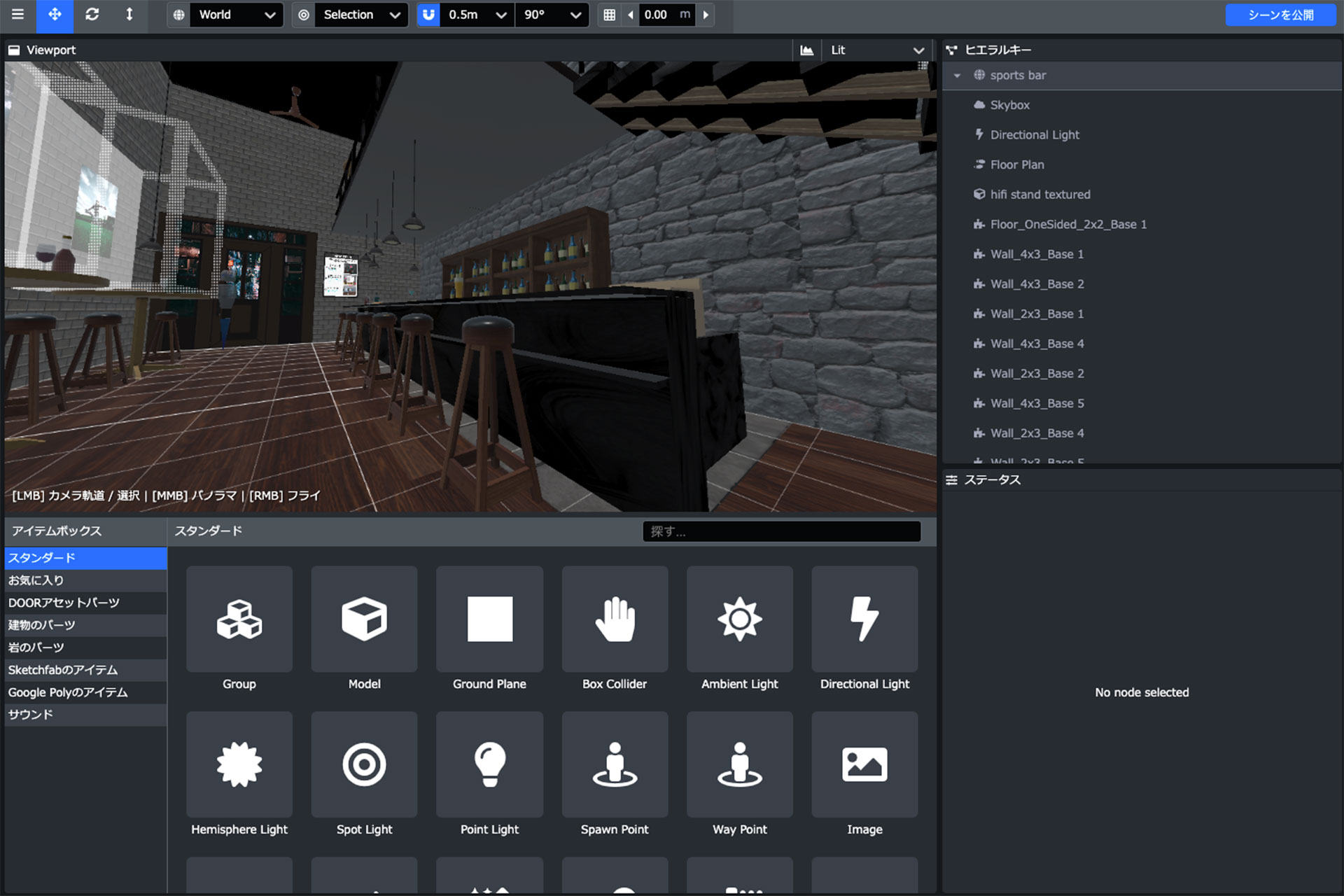Viewport: 1344px width, 896px height.
Task: Add a Model element
Action: (x=365, y=619)
